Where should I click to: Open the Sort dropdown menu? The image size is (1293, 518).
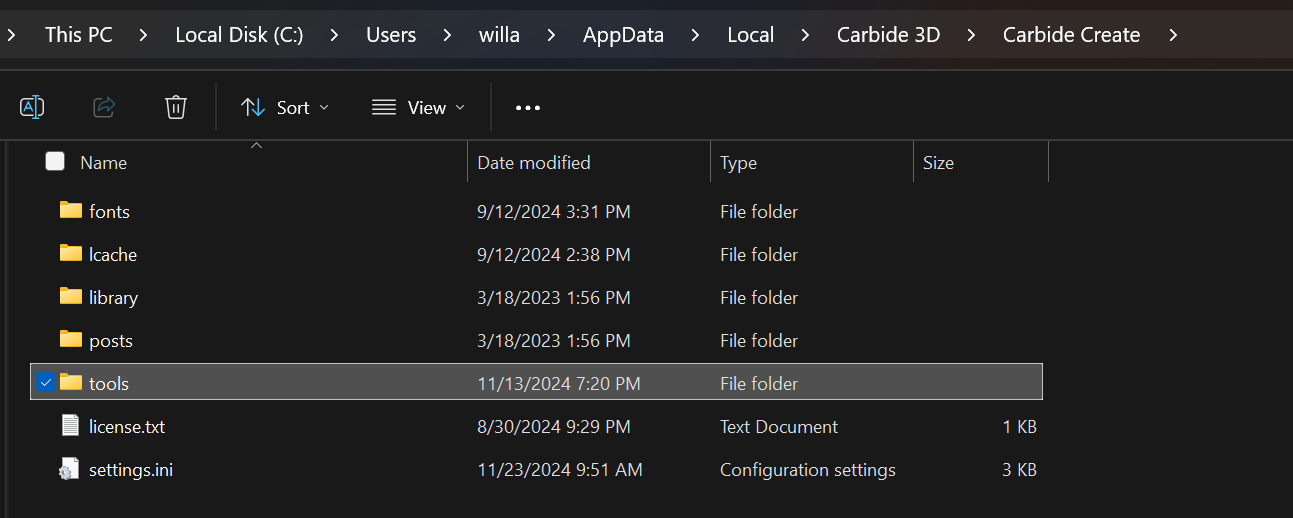point(285,107)
